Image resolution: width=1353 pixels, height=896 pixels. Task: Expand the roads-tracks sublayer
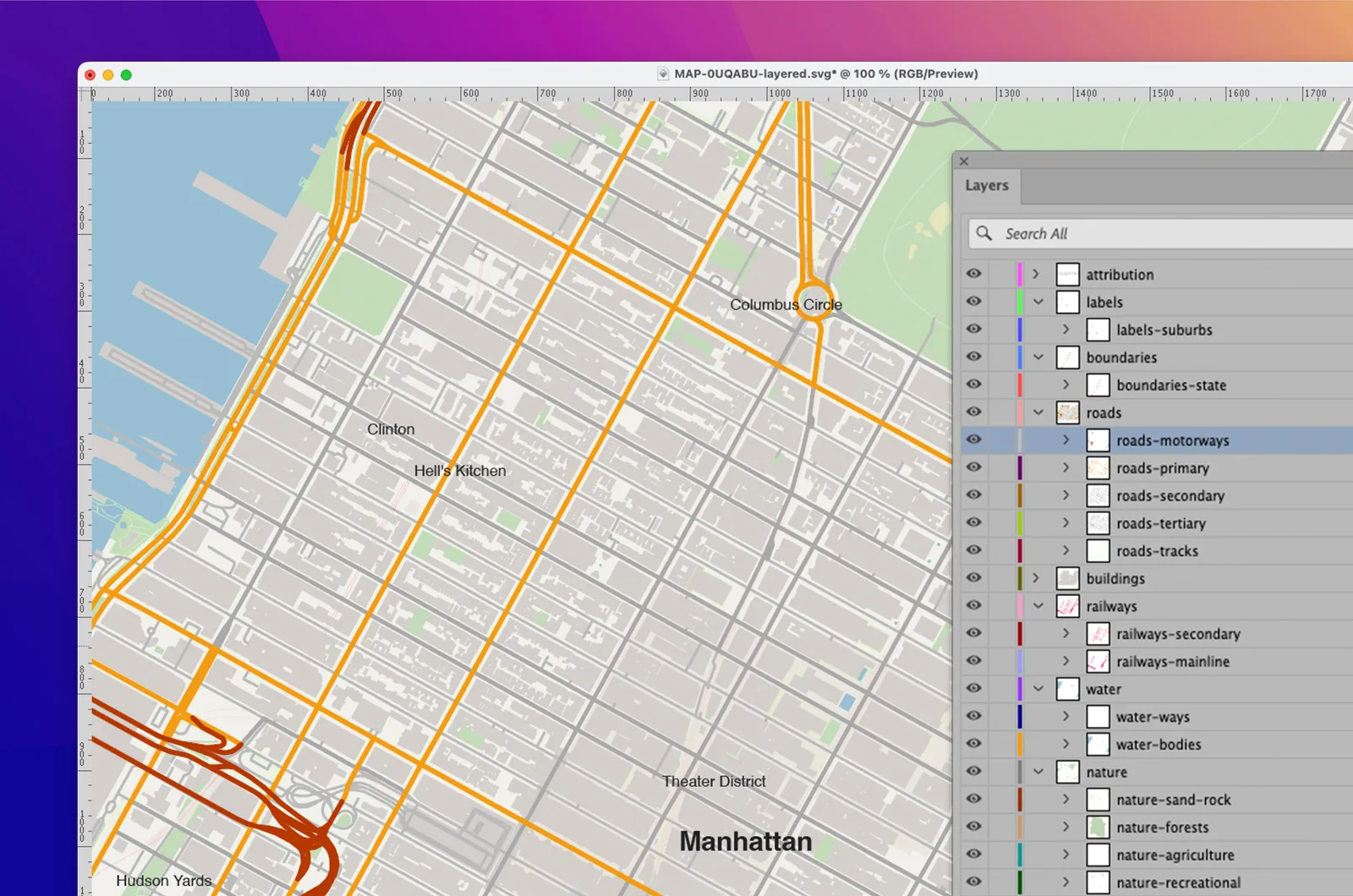[x=1066, y=551]
